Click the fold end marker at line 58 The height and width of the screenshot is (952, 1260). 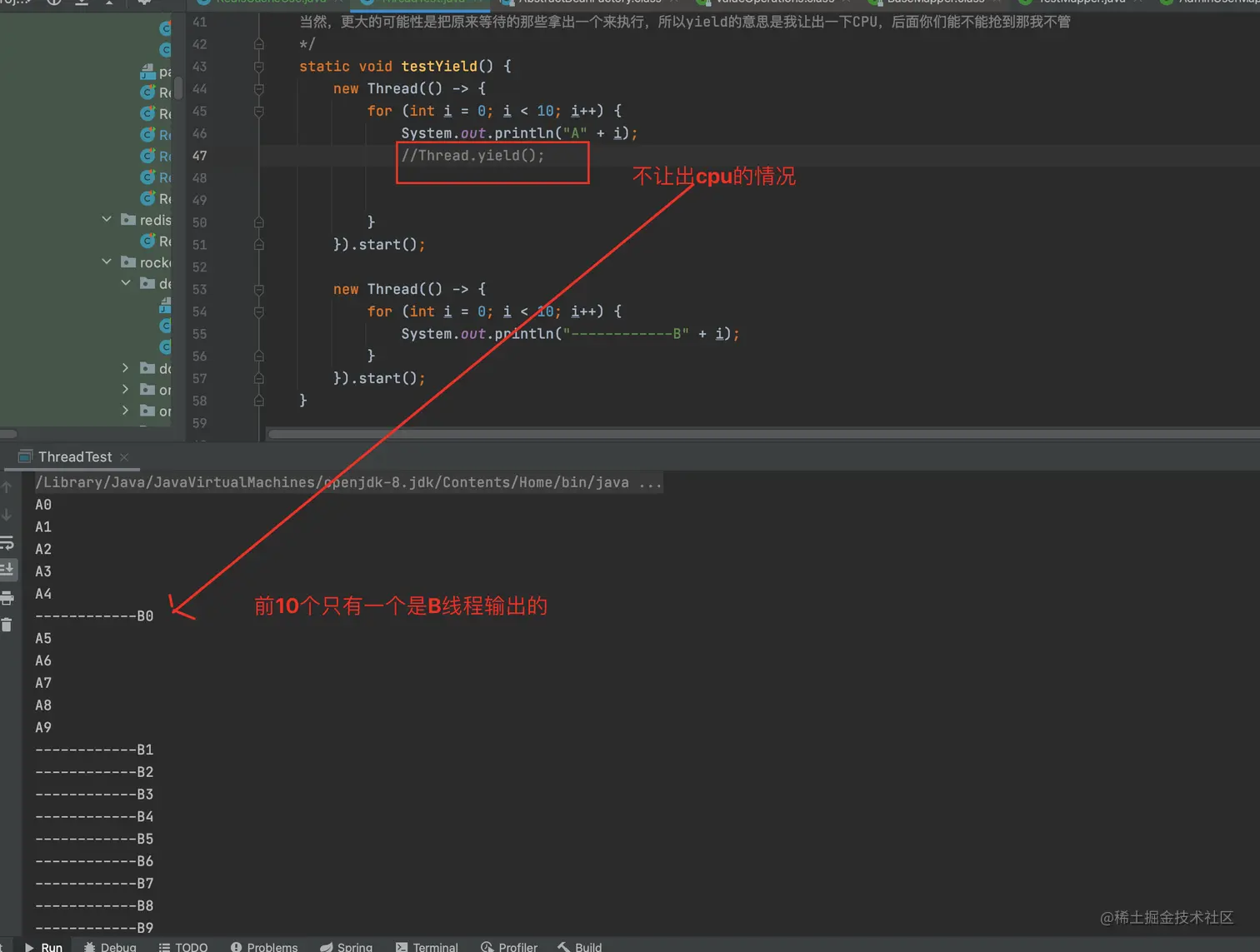point(259,401)
